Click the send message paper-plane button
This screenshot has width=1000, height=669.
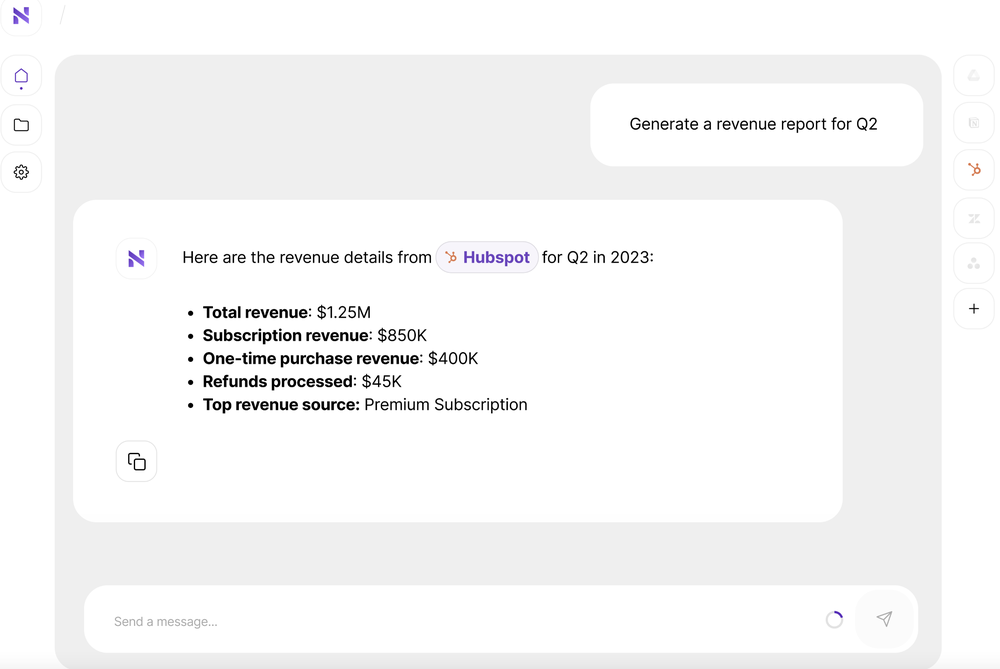[884, 620]
